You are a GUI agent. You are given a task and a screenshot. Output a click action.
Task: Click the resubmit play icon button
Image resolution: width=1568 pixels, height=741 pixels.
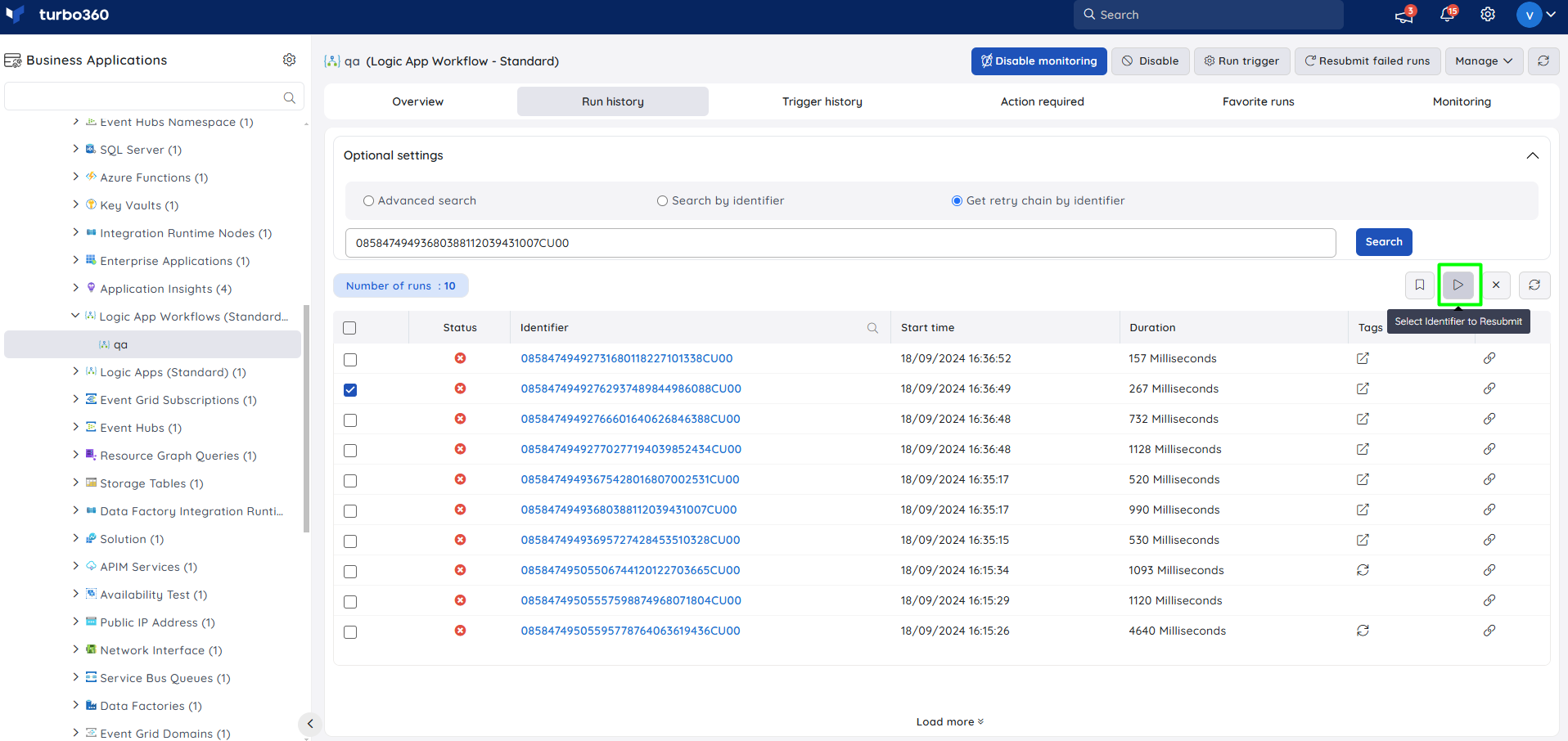point(1458,285)
